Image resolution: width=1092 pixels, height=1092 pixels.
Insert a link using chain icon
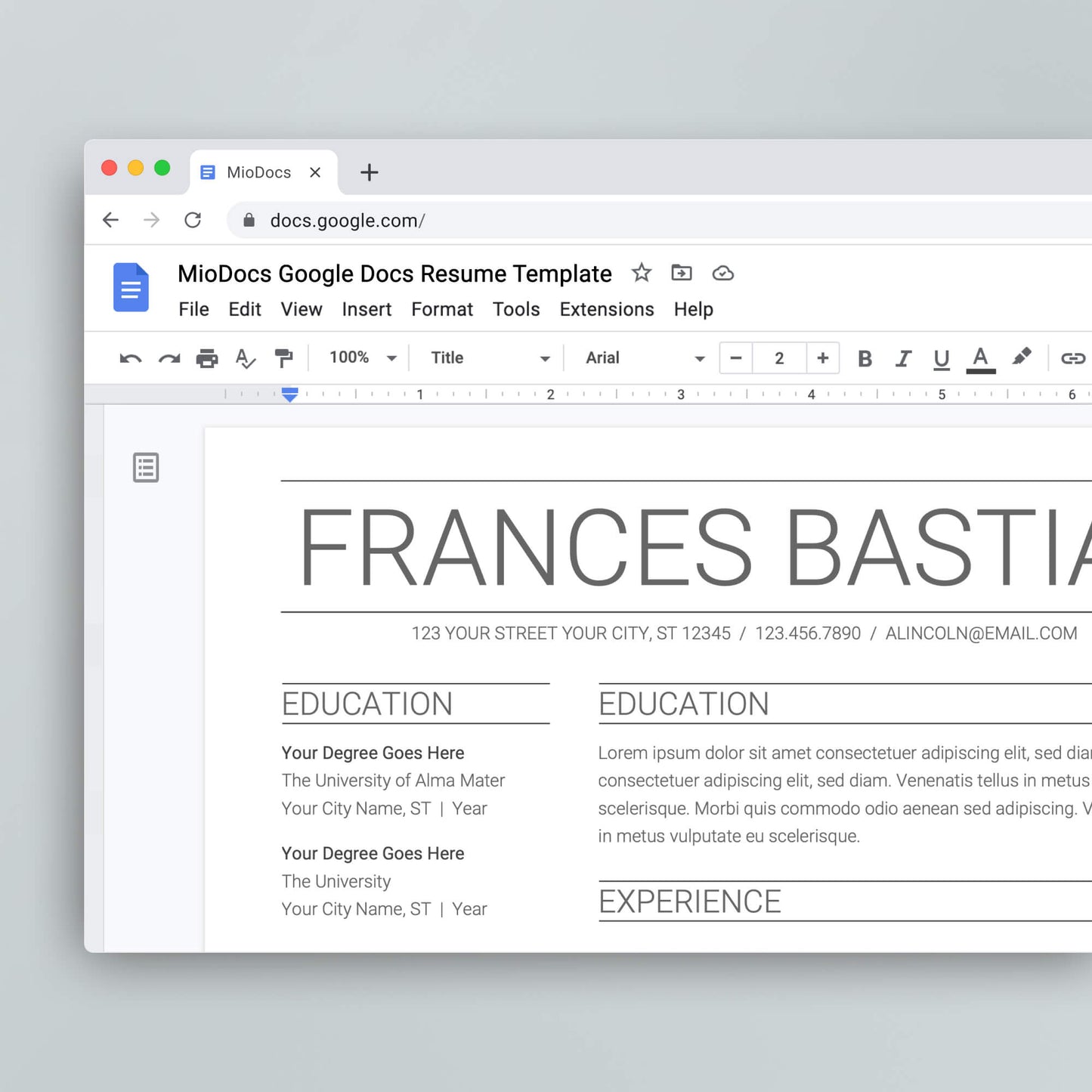[1072, 358]
